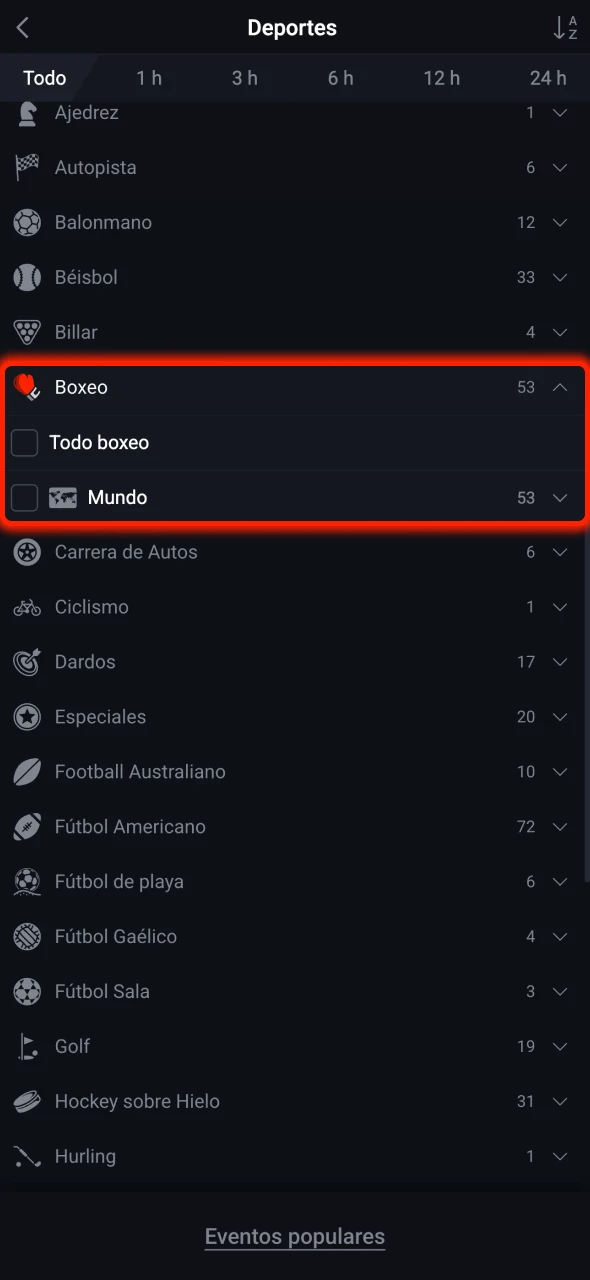Screen dimensions: 590x1280
Task: Select the 12 h time filter tab
Action: click(441, 78)
